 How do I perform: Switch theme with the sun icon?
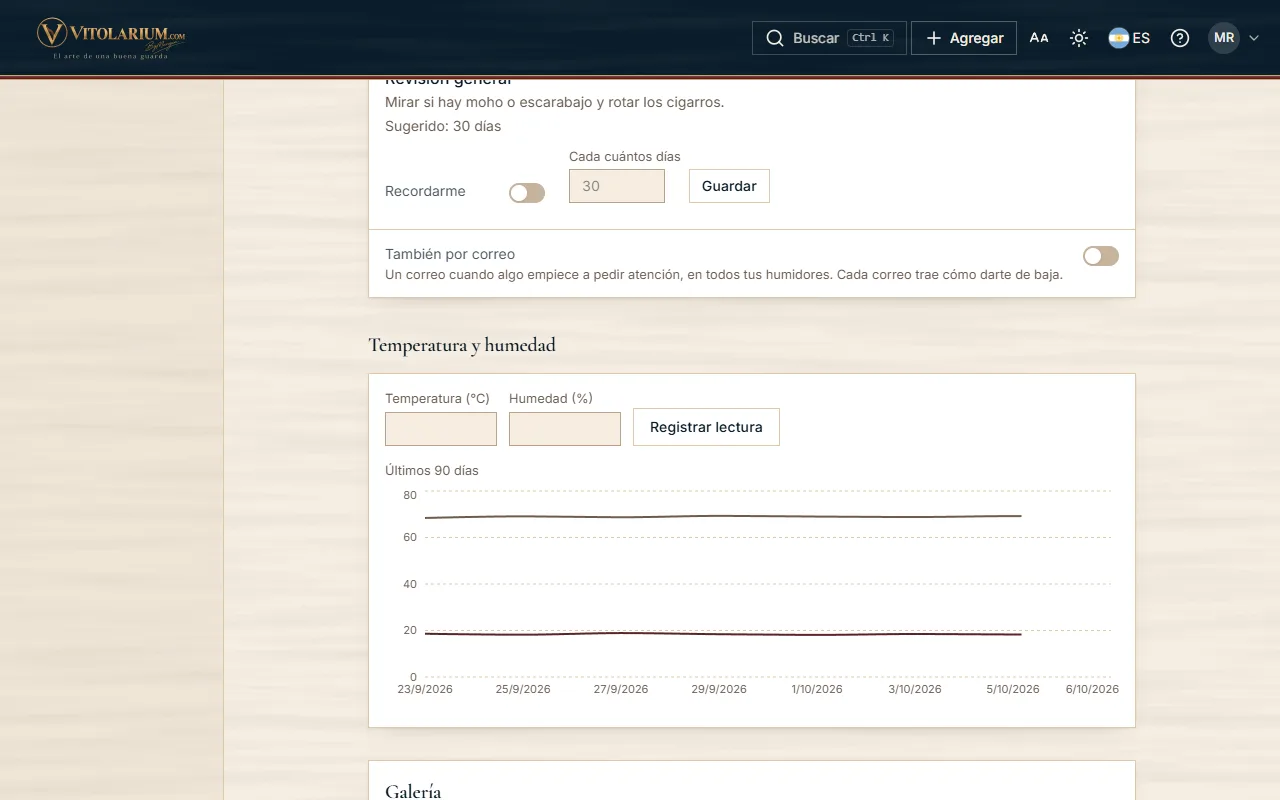[1078, 38]
